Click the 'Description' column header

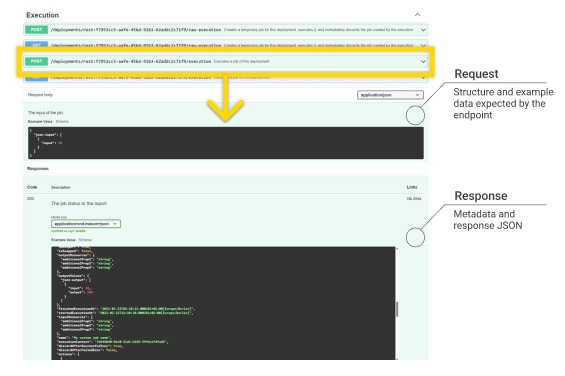point(61,187)
